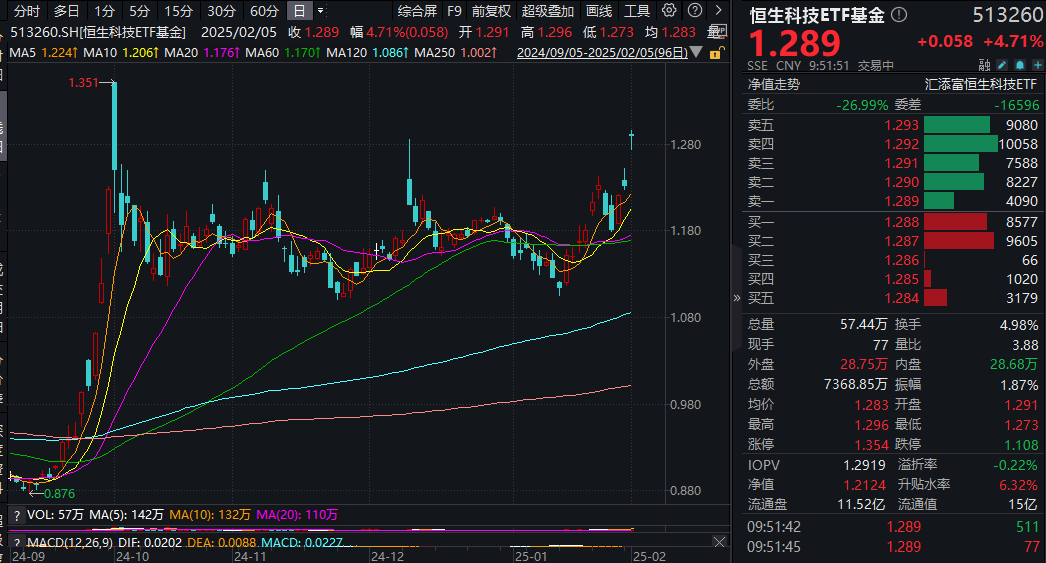The image size is (1046, 563).
Task: Click the 买三 bid price 1.286
Action: (901, 260)
